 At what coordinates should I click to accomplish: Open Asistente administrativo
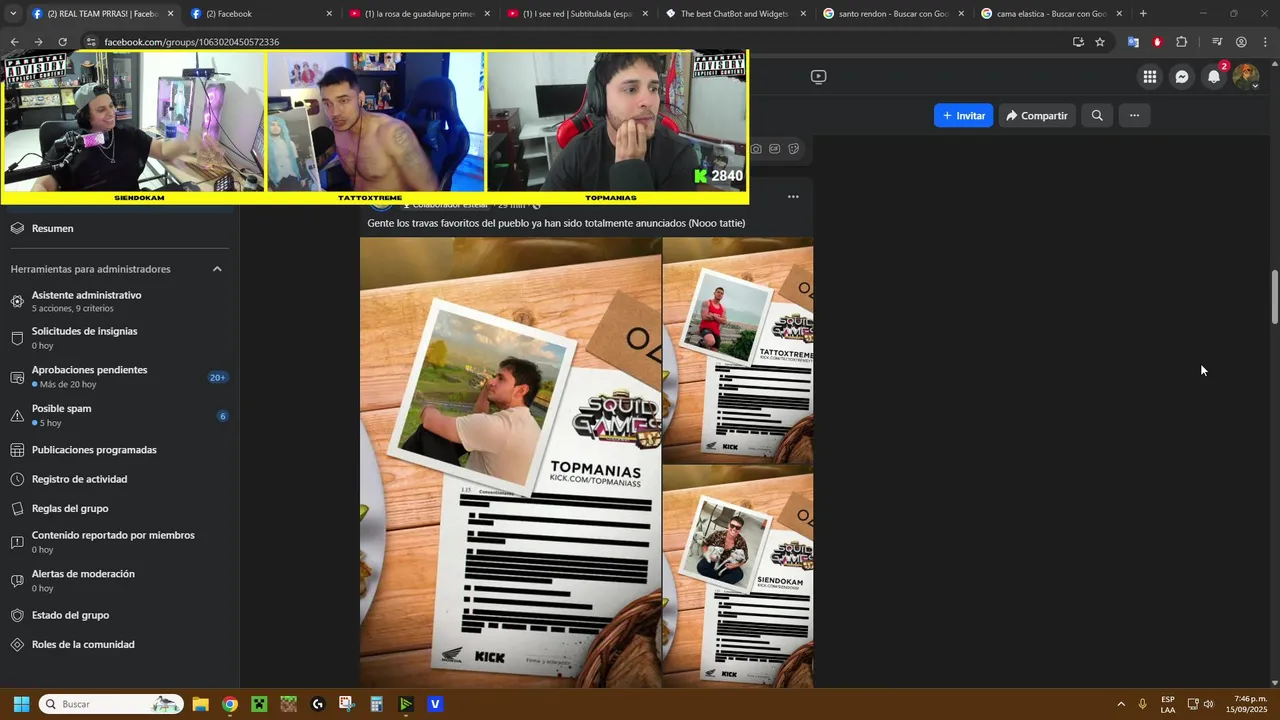118,301
